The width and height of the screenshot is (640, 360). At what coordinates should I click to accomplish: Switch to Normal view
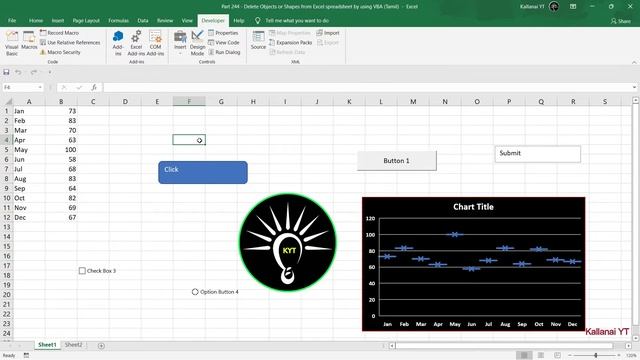[x=524, y=355]
